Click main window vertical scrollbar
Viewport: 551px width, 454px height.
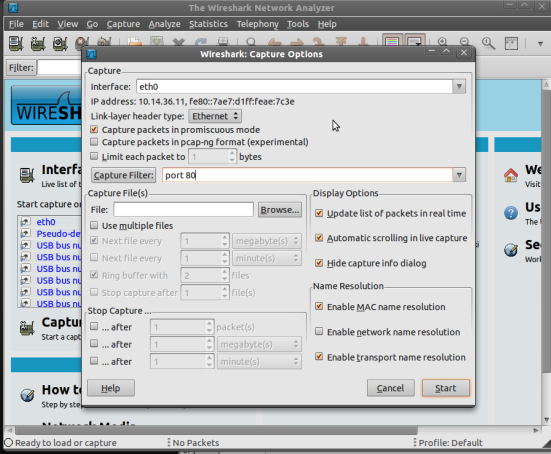pyautogui.click(x=546, y=231)
